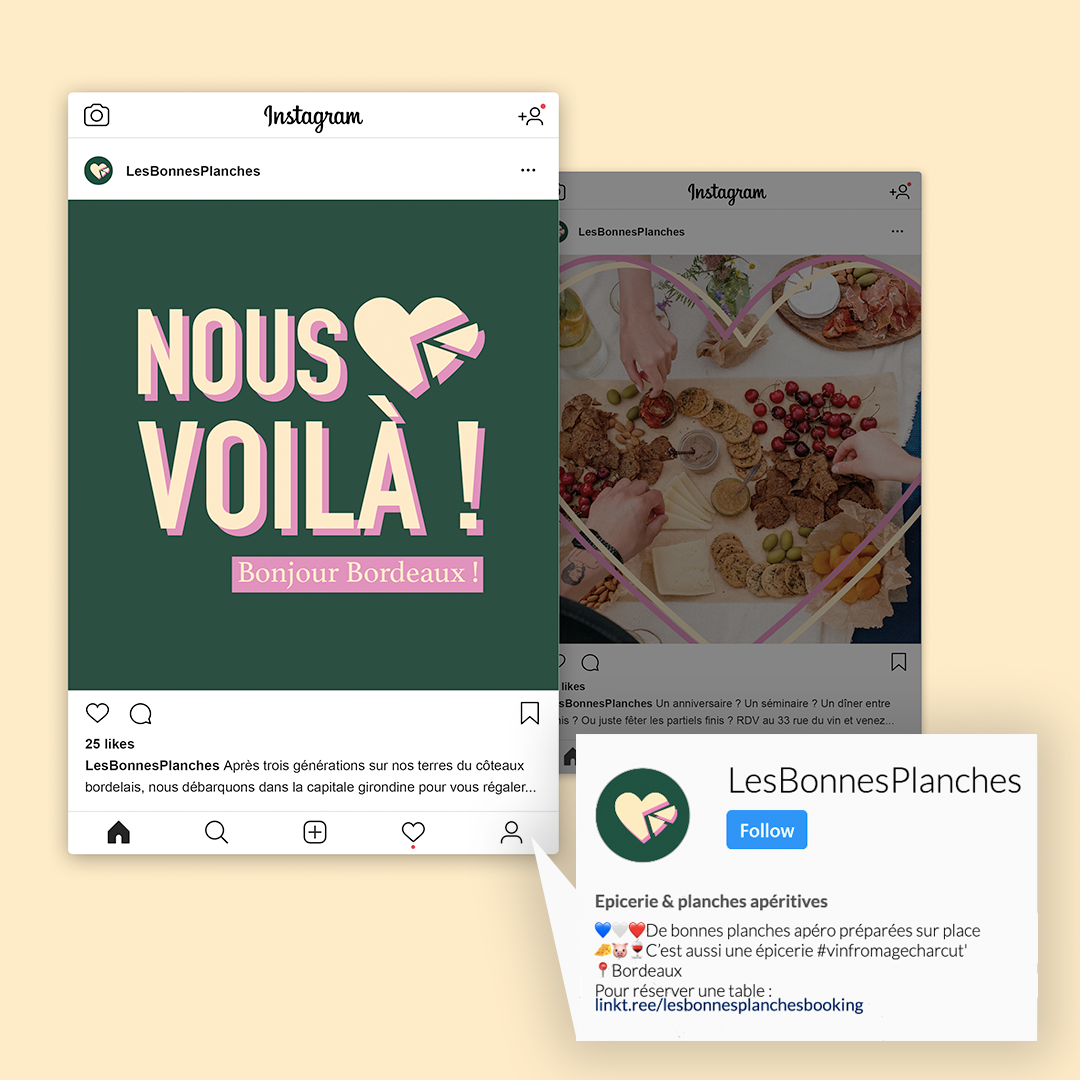1080x1080 pixels.
Task: Click LesBonnesPlanches username on front post header
Action: 193,171
